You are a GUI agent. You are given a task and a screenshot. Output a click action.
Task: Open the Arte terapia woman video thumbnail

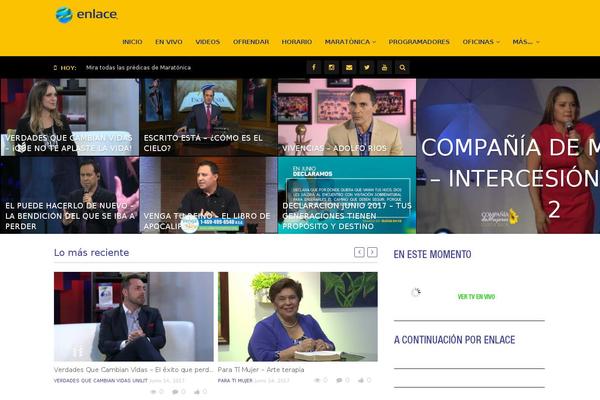[298, 317]
